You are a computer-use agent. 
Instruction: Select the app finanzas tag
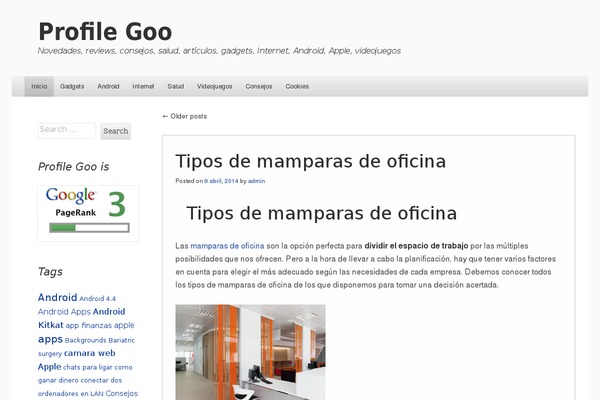89,326
